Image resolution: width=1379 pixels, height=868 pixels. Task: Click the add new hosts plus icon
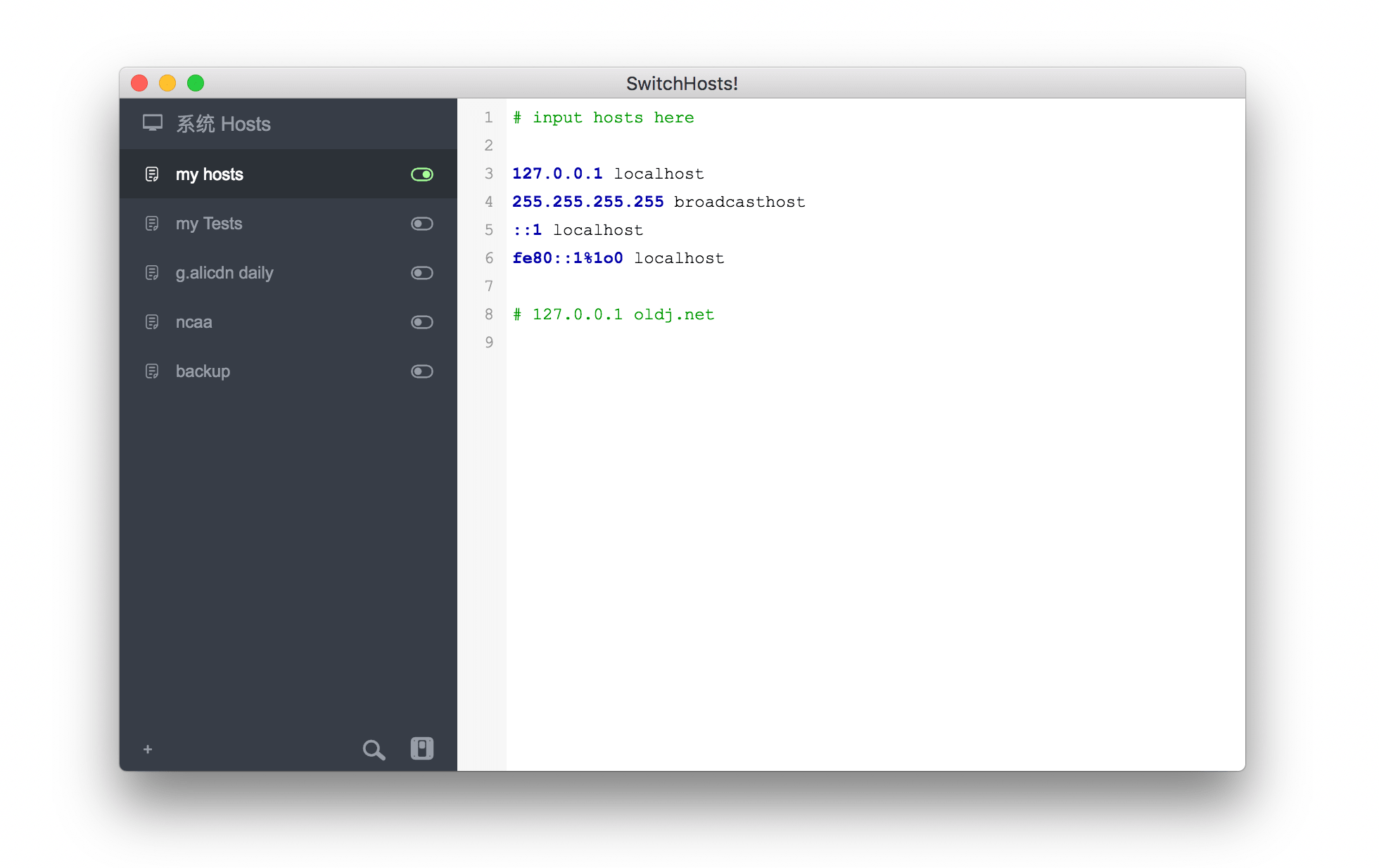tap(148, 749)
